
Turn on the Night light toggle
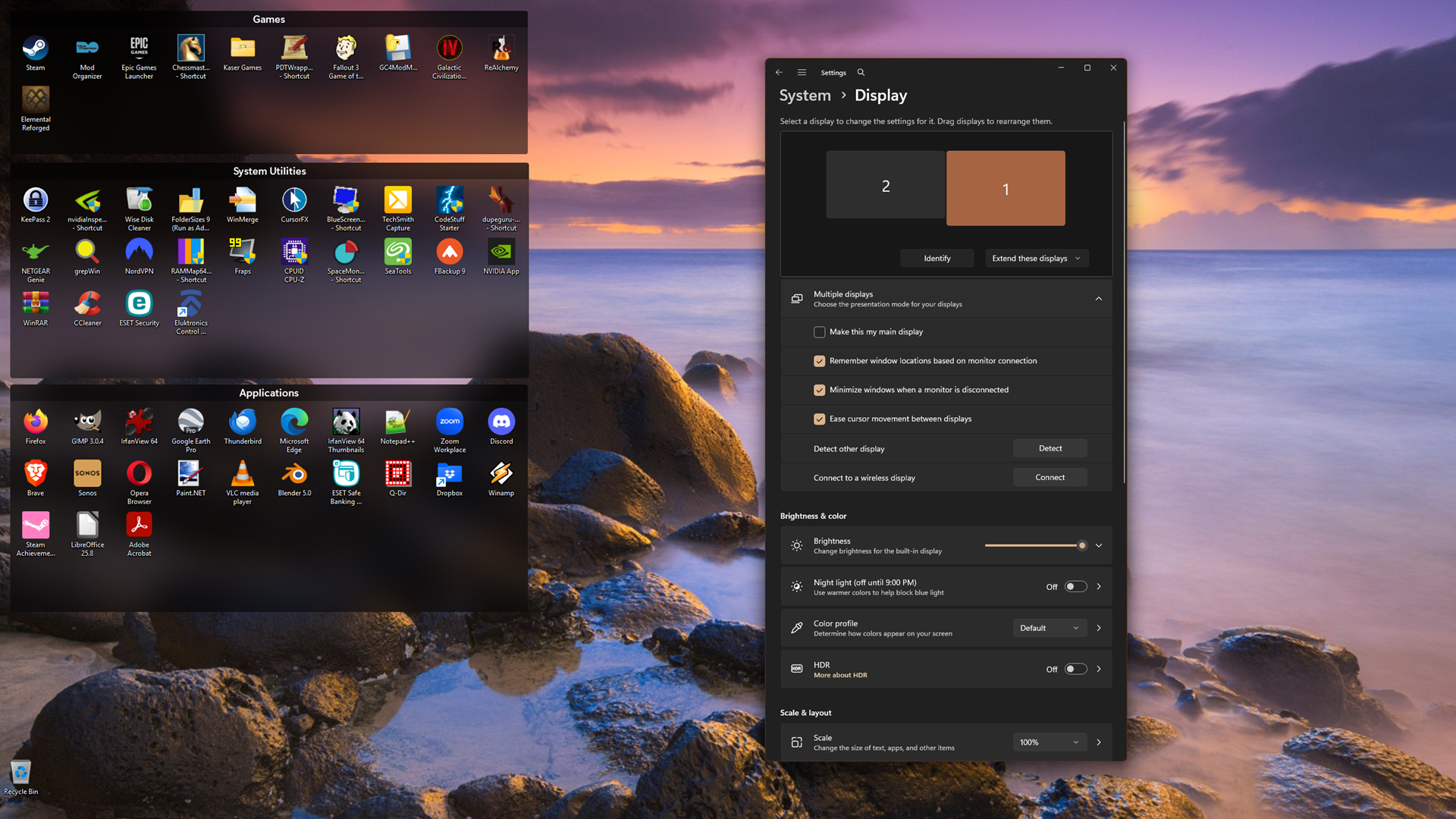pos(1075,587)
